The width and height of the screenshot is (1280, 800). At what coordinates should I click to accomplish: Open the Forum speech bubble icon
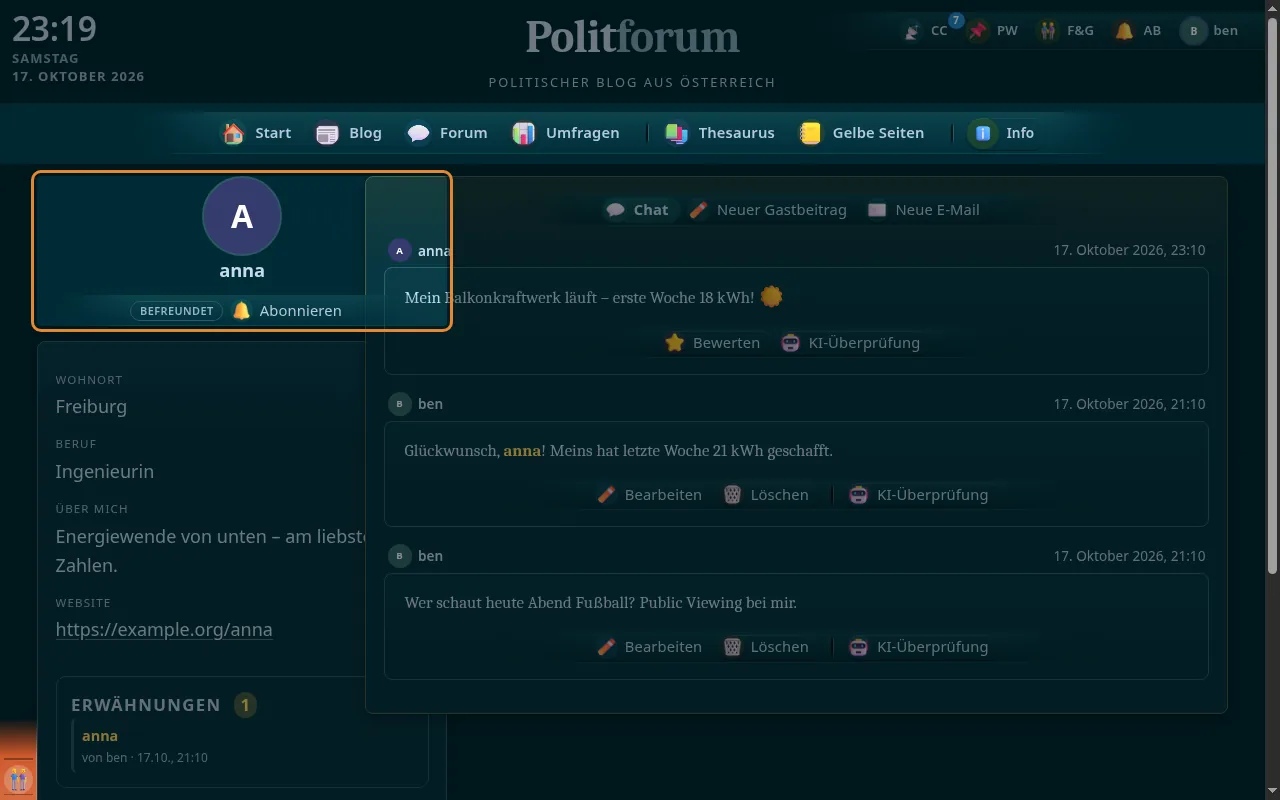pyautogui.click(x=418, y=133)
